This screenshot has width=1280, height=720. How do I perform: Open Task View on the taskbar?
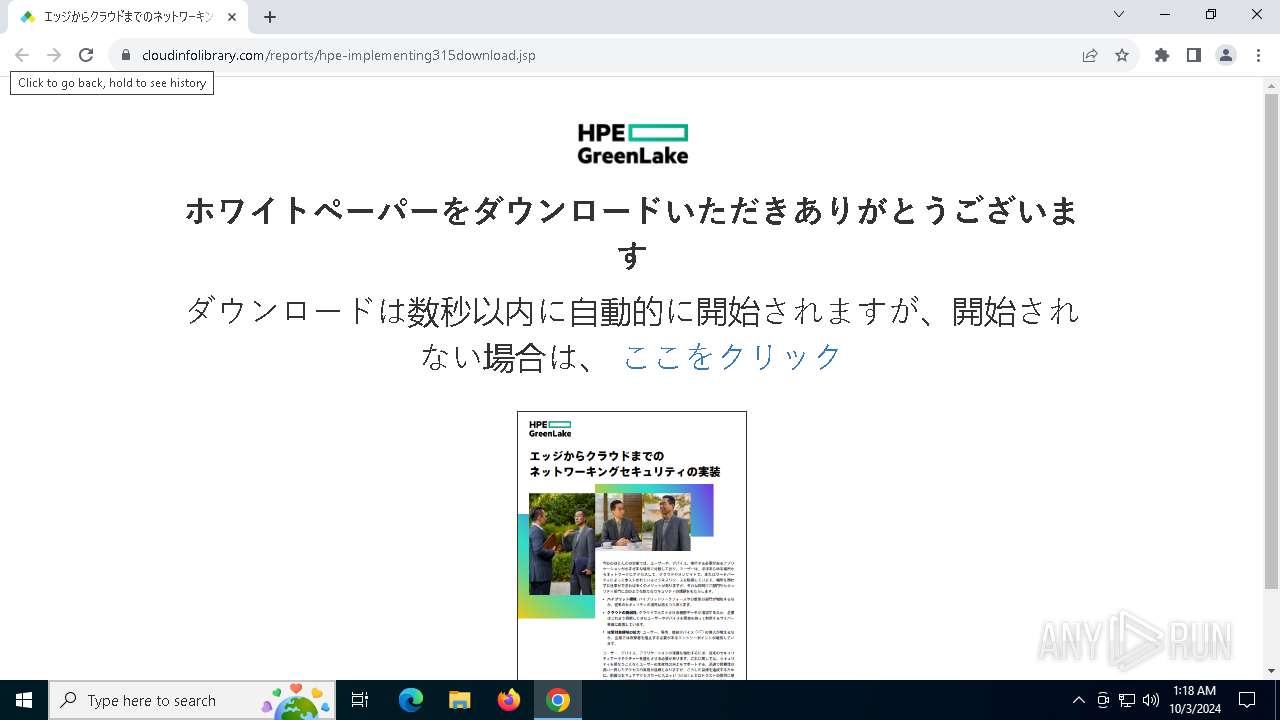(361, 700)
